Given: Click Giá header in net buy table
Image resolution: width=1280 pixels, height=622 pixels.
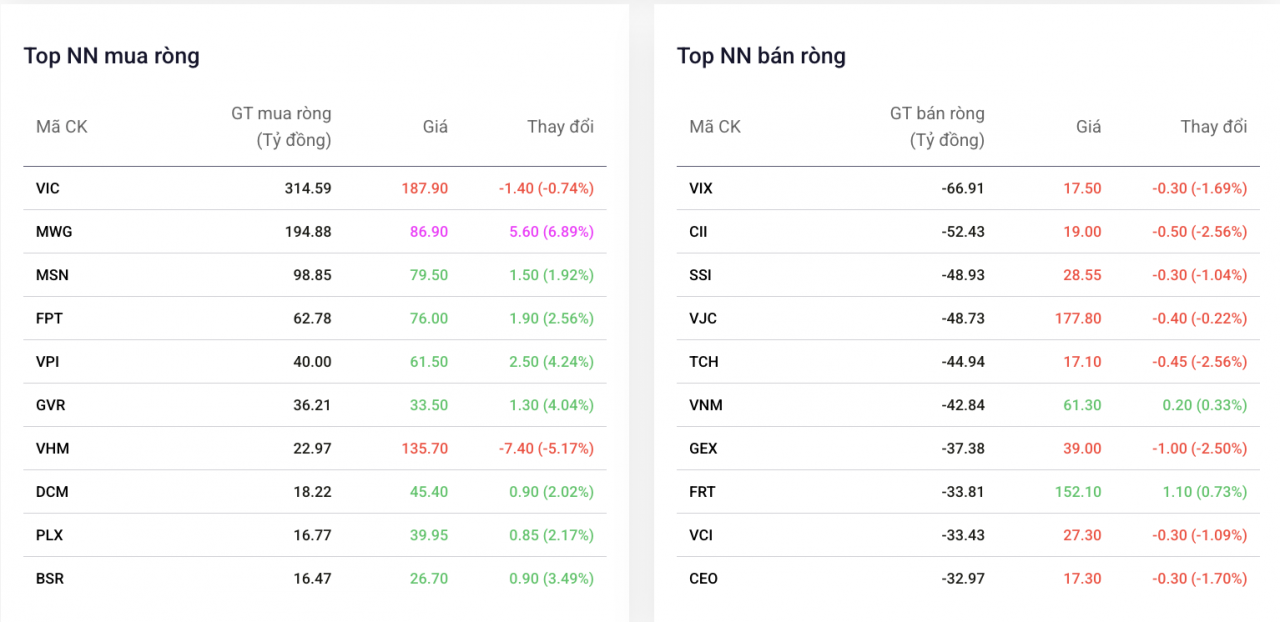Looking at the screenshot, I should pyautogui.click(x=435, y=127).
